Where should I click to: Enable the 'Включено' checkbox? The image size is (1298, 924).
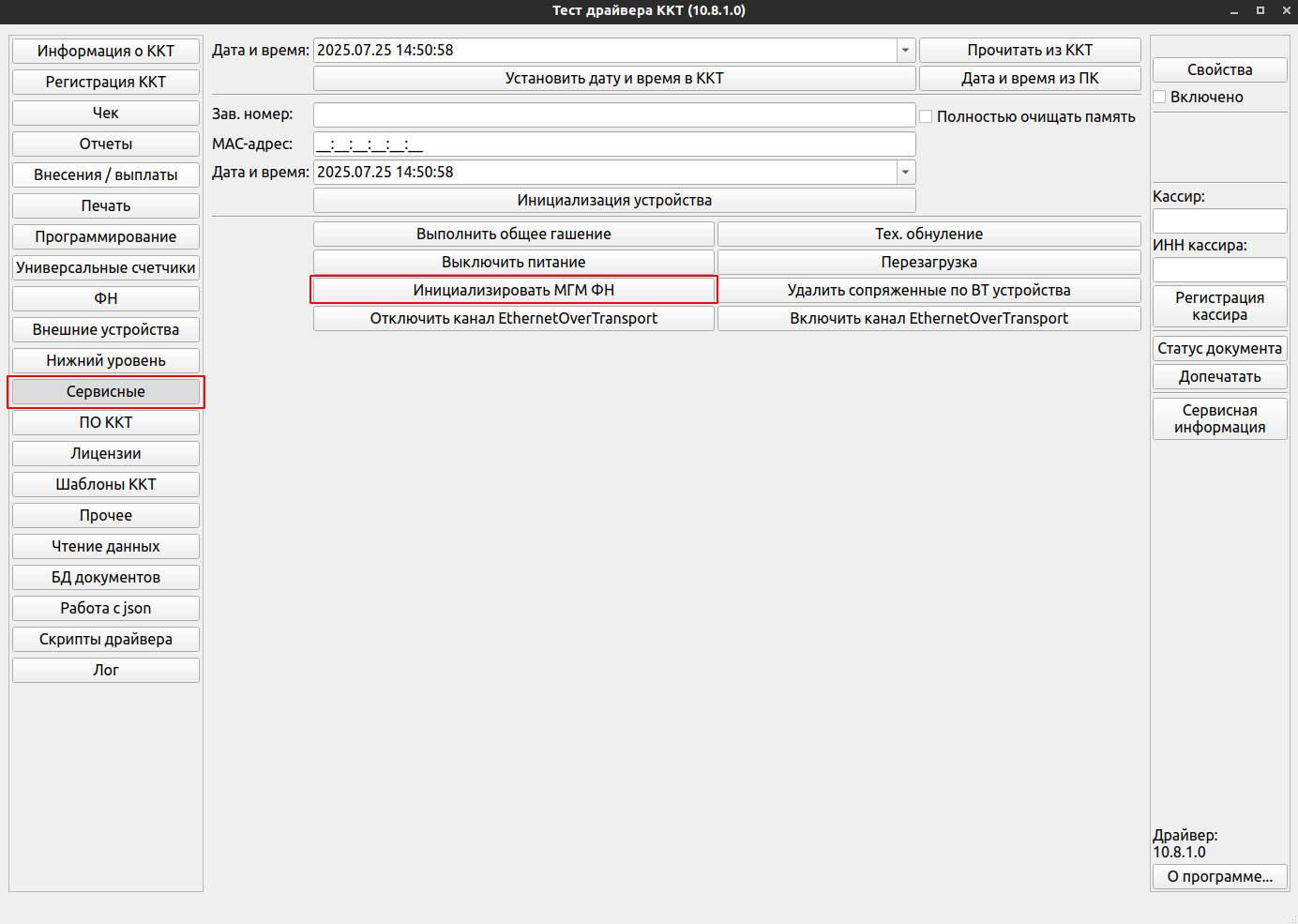point(1160,98)
